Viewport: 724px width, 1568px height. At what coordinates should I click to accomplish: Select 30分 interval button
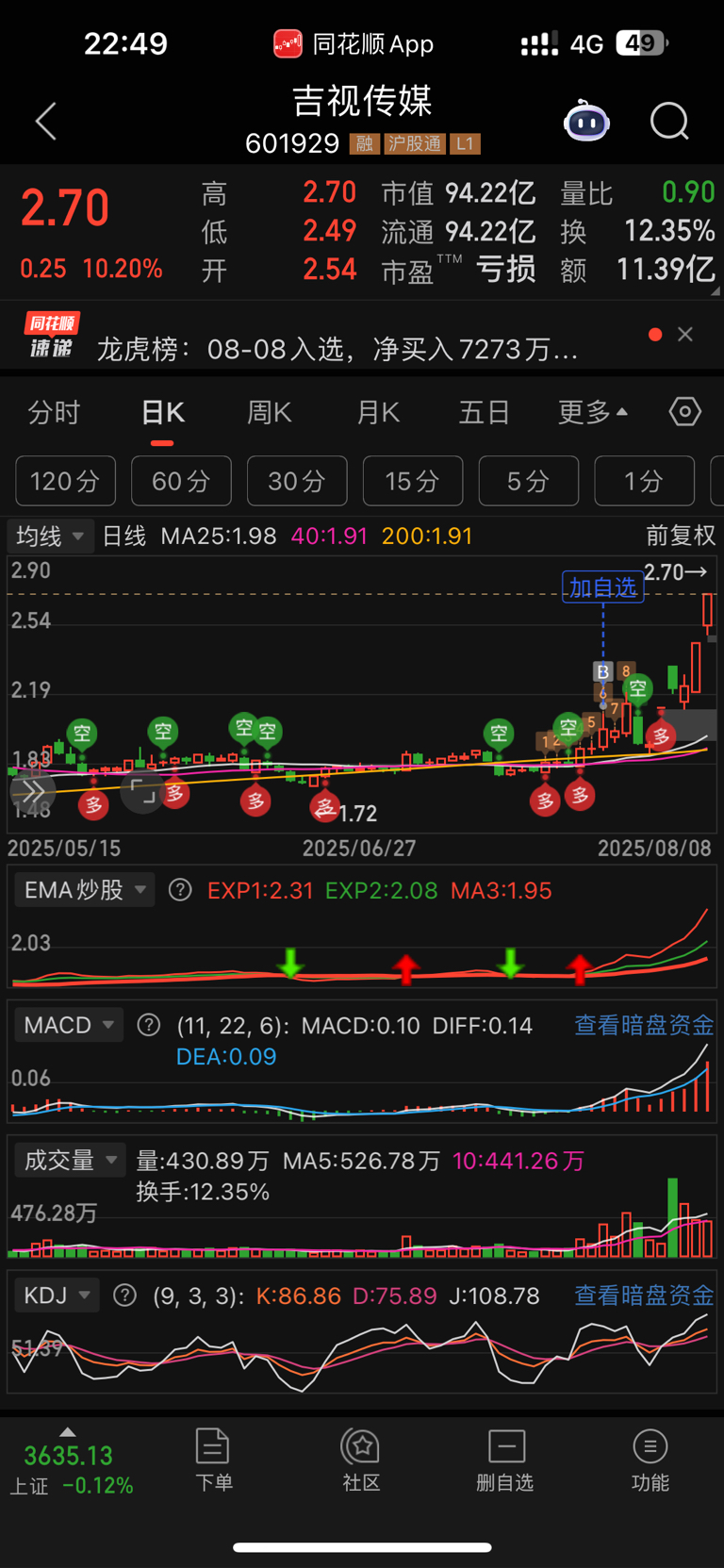[x=297, y=481]
